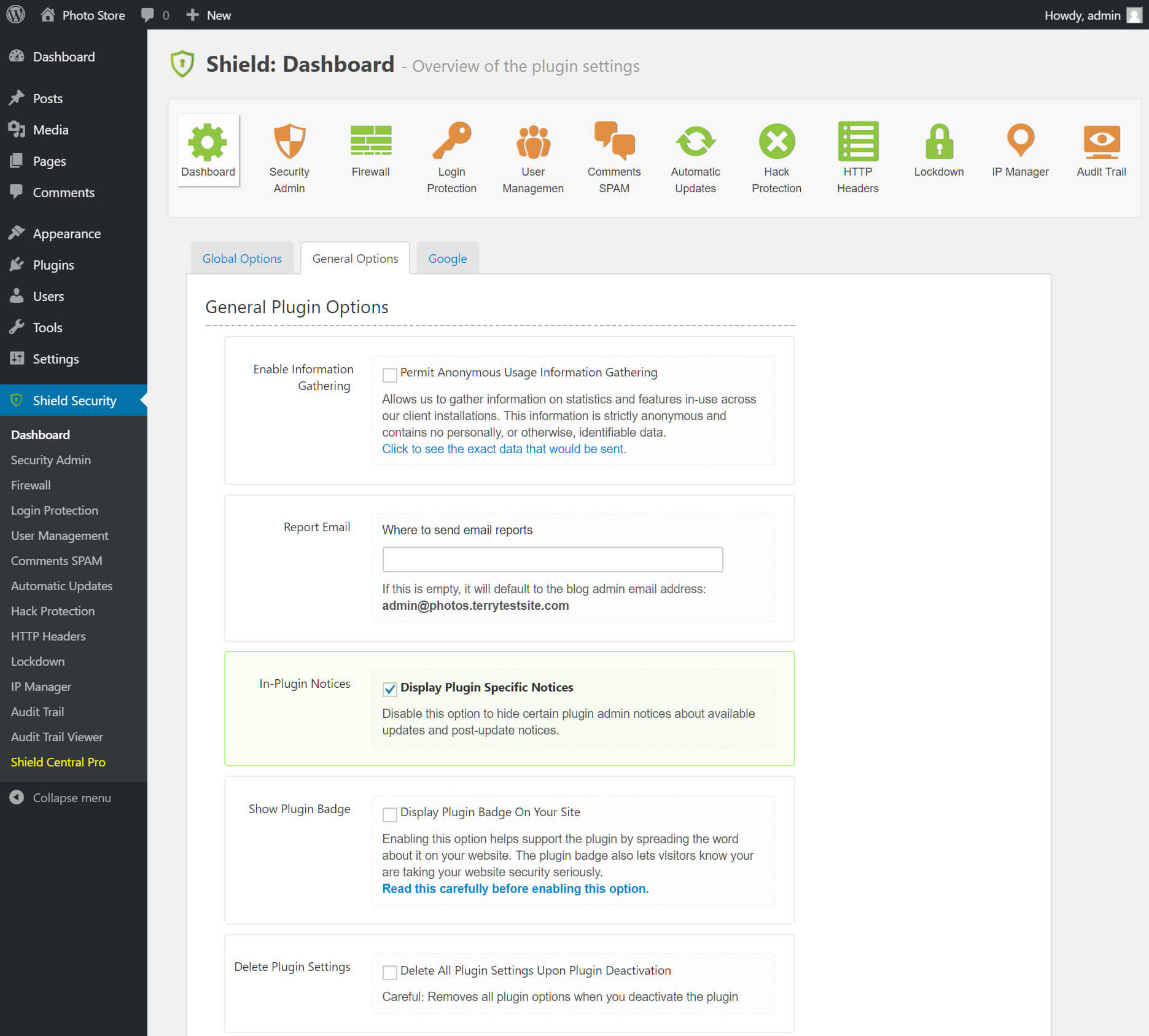
Task: Click the Plugins plug icon
Action: click(x=17, y=265)
